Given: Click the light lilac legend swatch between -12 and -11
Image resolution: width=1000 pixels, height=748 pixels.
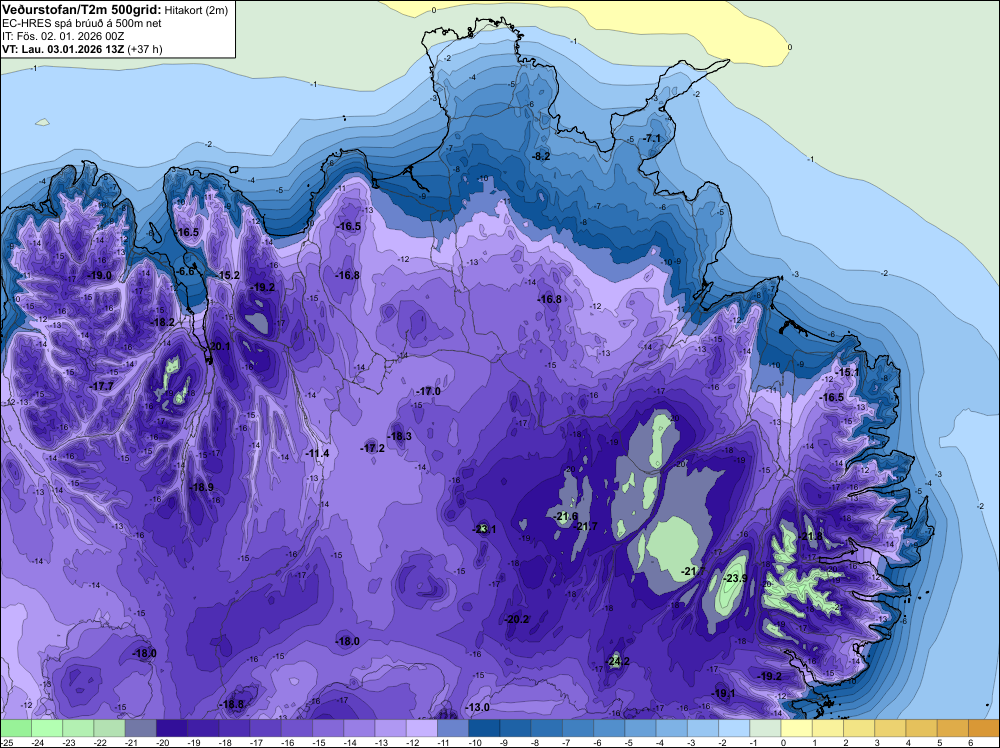Looking at the screenshot, I should click(x=422, y=728).
